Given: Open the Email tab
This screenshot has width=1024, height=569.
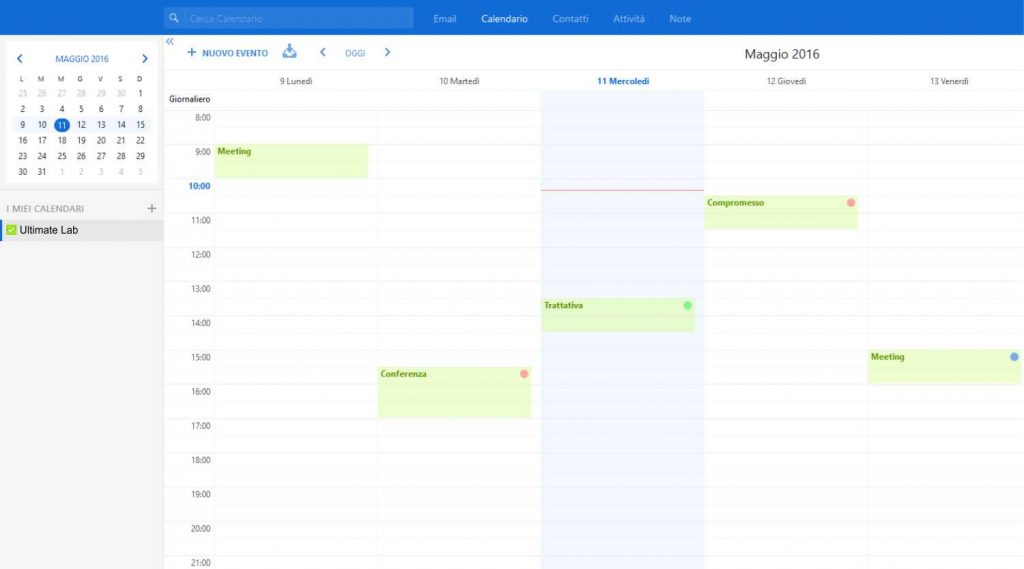Looking at the screenshot, I should [445, 19].
